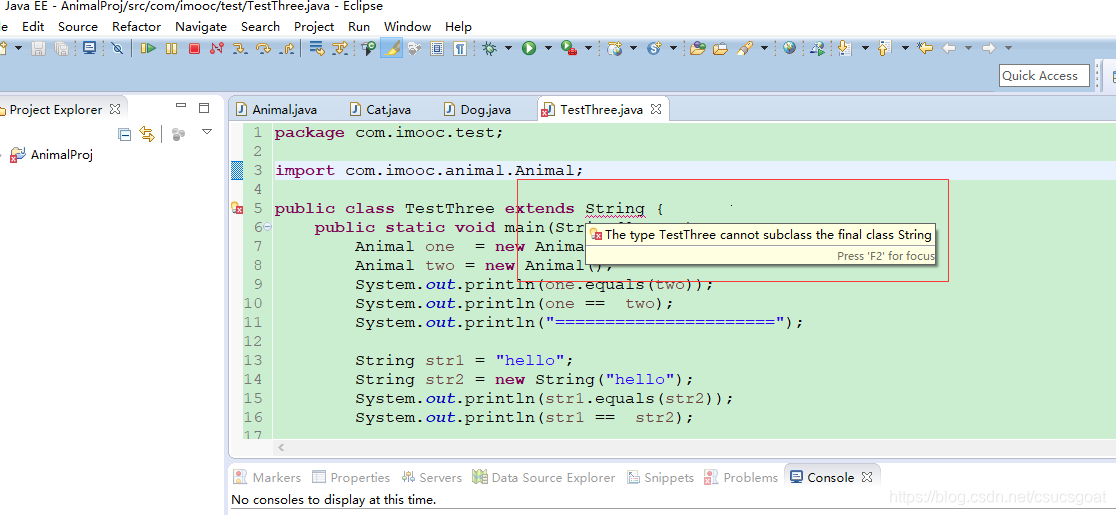Click the Back navigation arrow
The width and height of the screenshot is (1116, 515).
[x=949, y=48]
